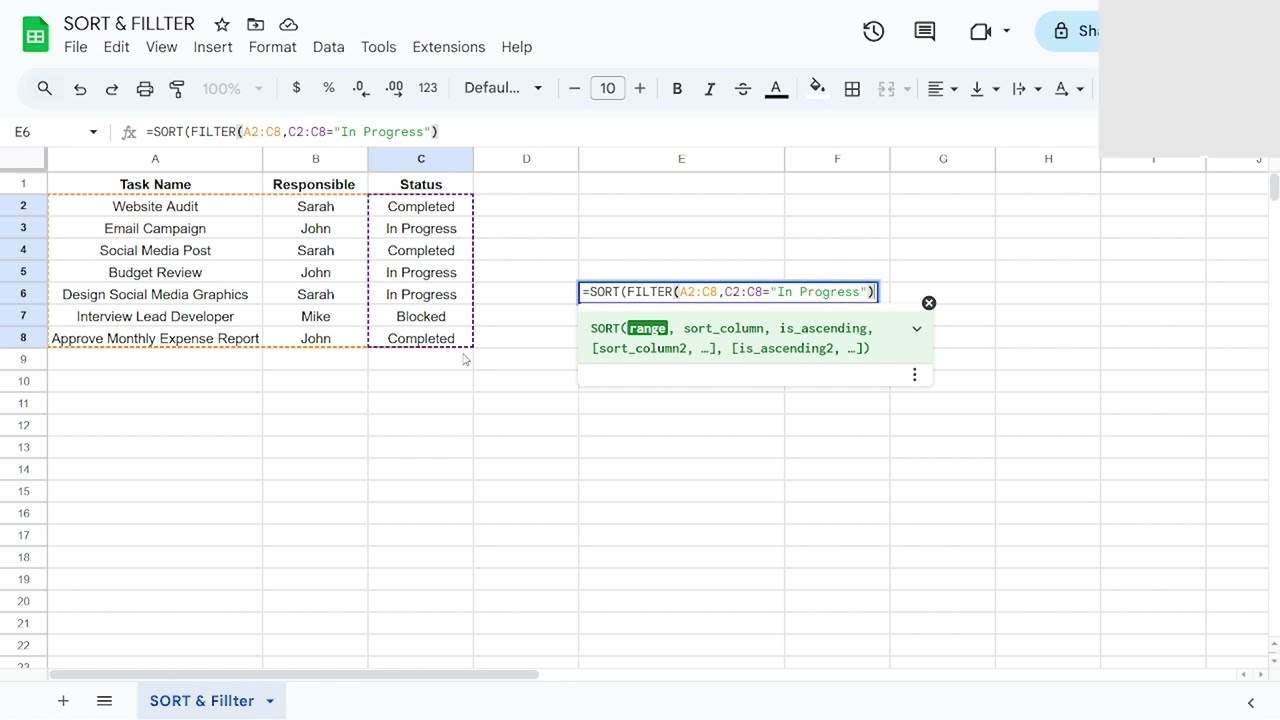
Task: Increase decimal places
Action: click(x=394, y=88)
